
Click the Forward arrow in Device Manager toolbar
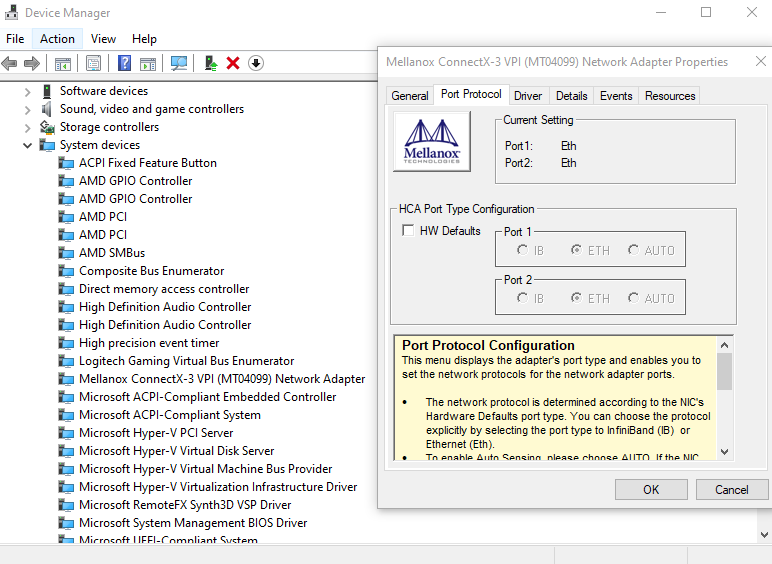[32, 63]
